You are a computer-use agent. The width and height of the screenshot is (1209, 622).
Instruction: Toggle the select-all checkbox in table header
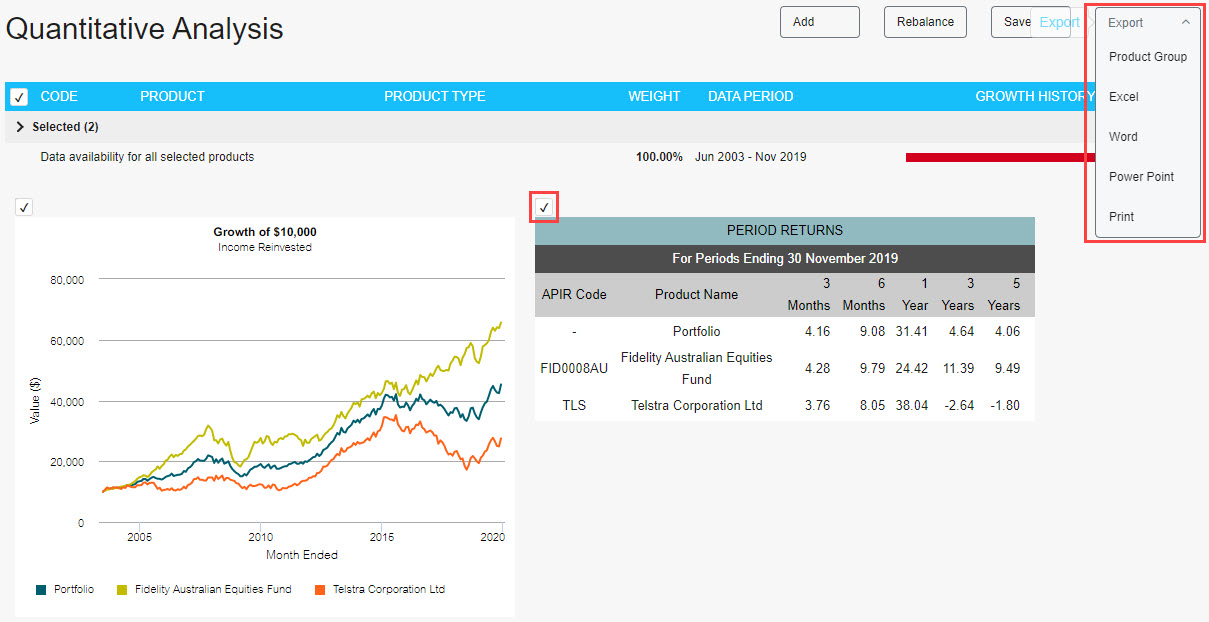(x=18, y=97)
